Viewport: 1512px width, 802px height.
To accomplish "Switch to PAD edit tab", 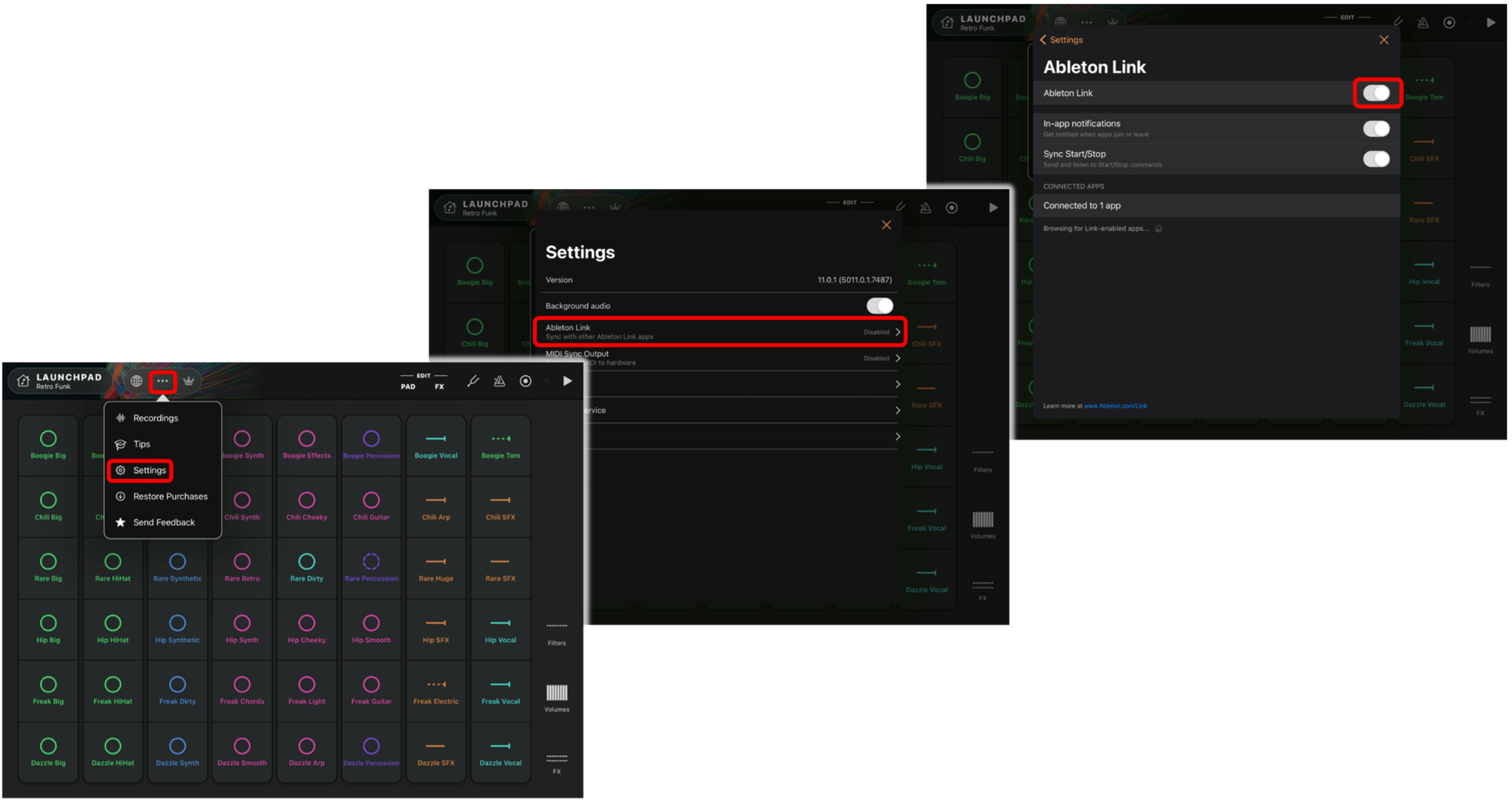I will click(x=408, y=387).
